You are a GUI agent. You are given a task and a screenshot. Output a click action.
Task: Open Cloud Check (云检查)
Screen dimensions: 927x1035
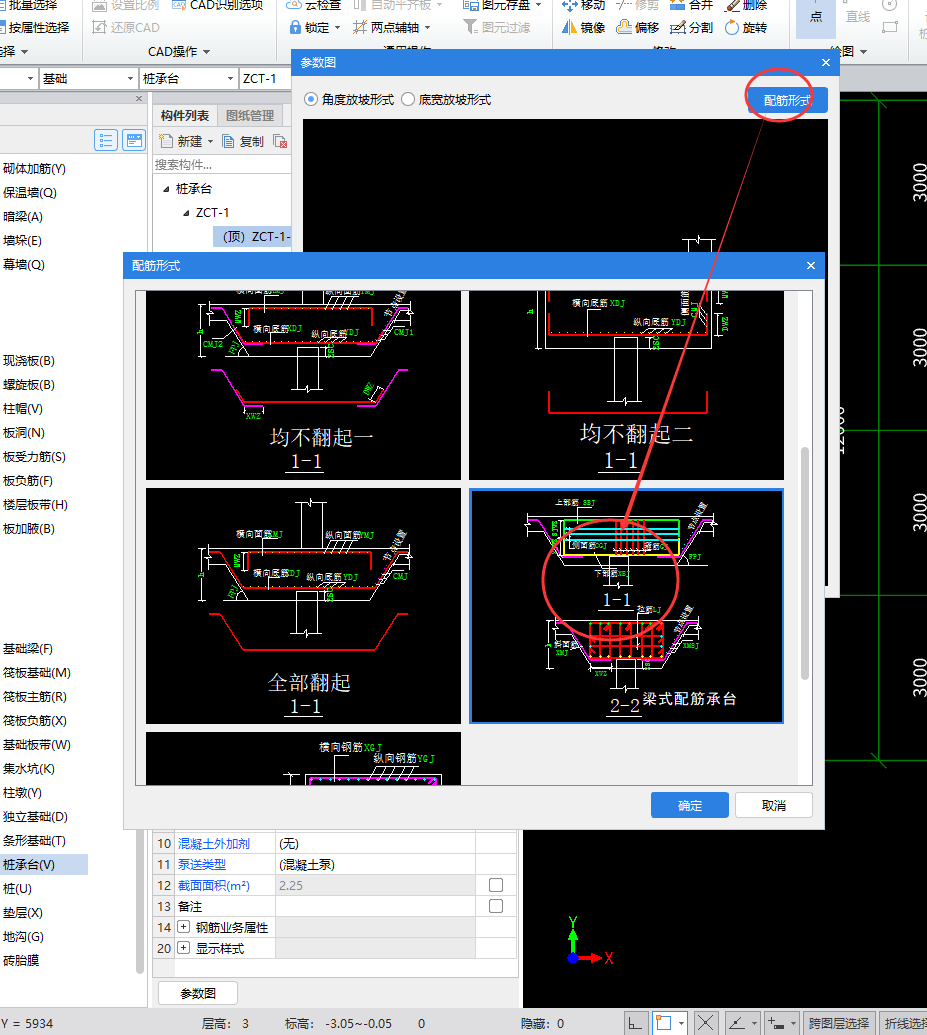(314, 5)
